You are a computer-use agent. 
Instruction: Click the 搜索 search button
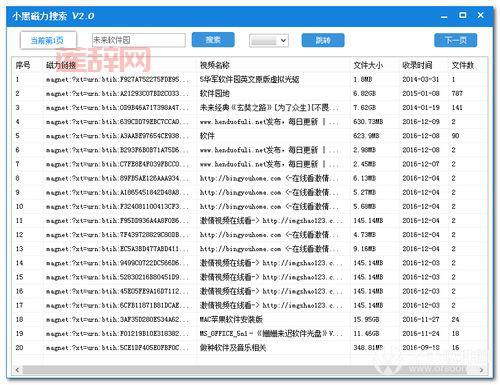click(213, 40)
